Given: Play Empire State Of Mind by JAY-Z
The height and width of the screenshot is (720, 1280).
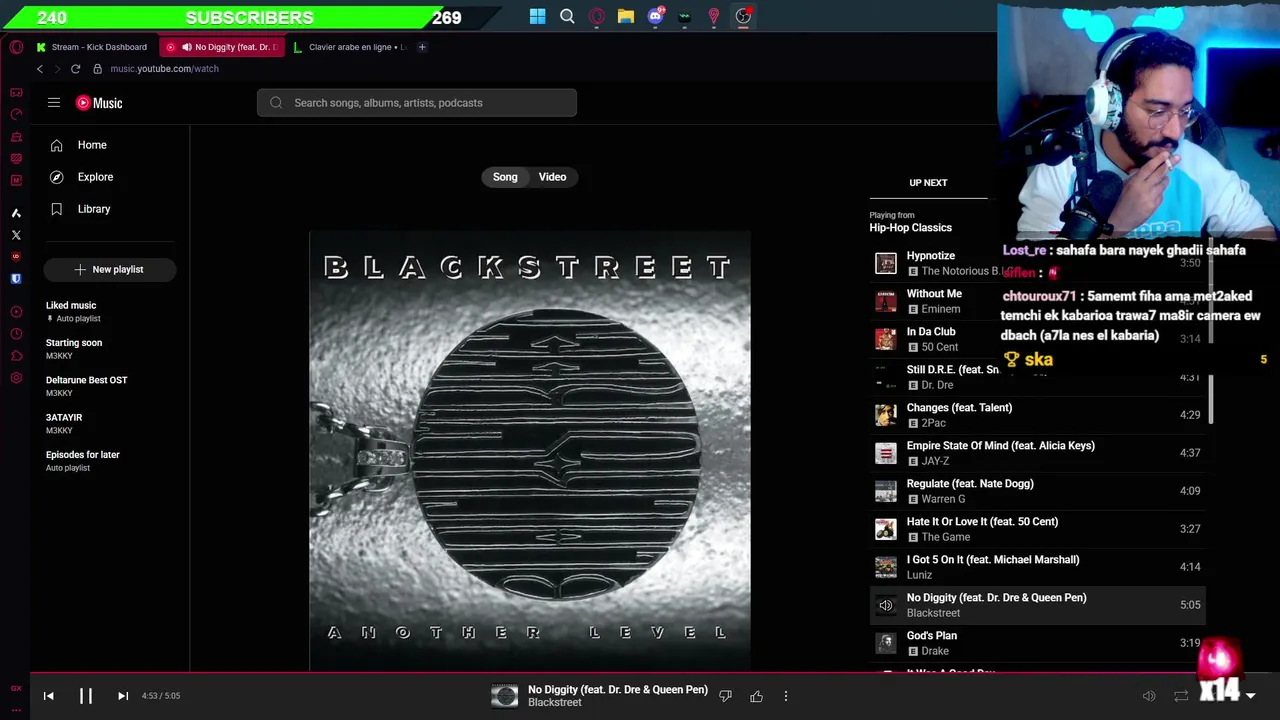Looking at the screenshot, I should coord(1037,453).
